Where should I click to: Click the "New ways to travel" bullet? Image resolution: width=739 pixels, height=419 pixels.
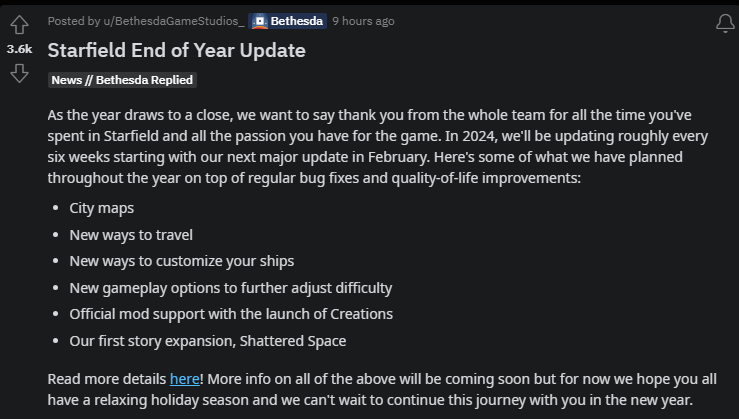131,235
